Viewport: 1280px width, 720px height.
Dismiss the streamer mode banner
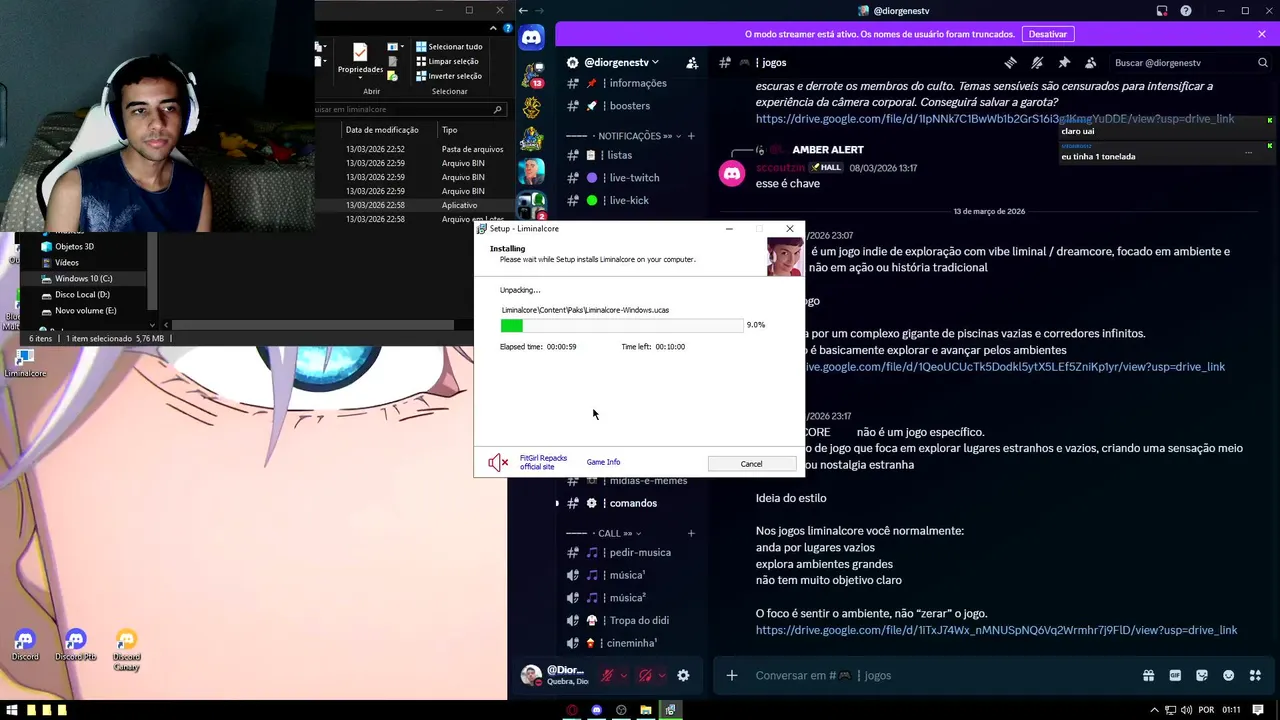1262,34
